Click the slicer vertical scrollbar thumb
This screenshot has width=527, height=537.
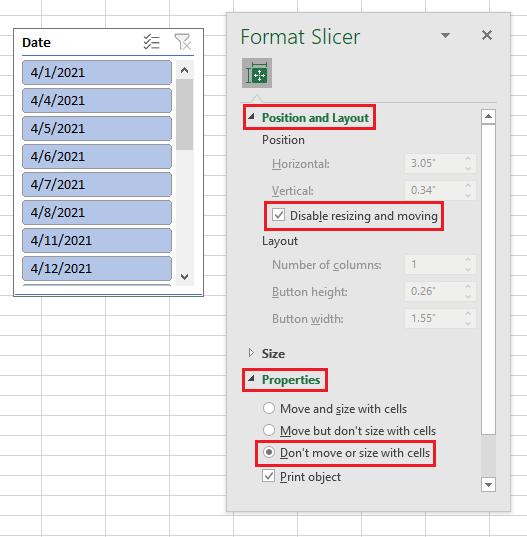pos(185,114)
